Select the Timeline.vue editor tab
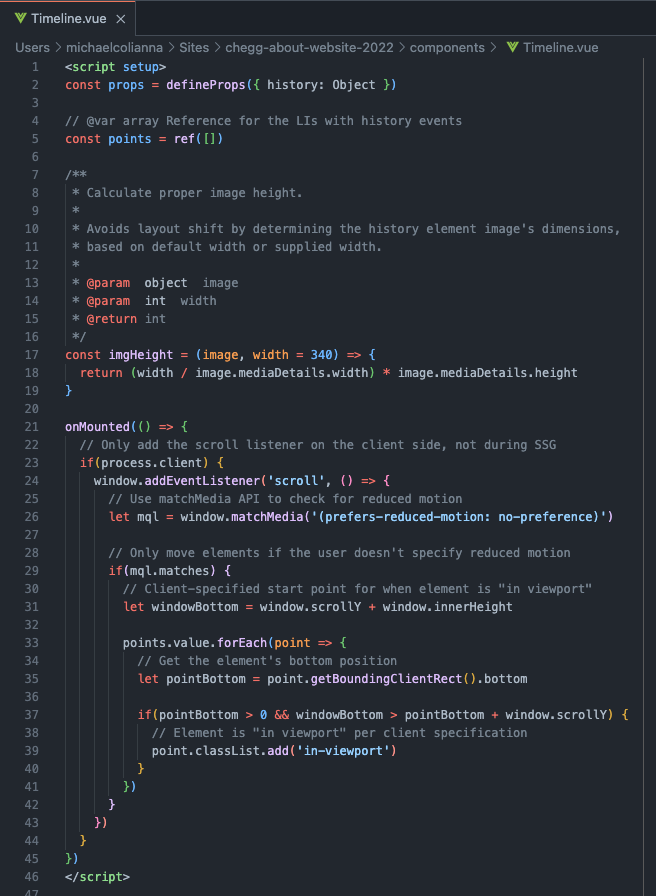 coord(67,19)
